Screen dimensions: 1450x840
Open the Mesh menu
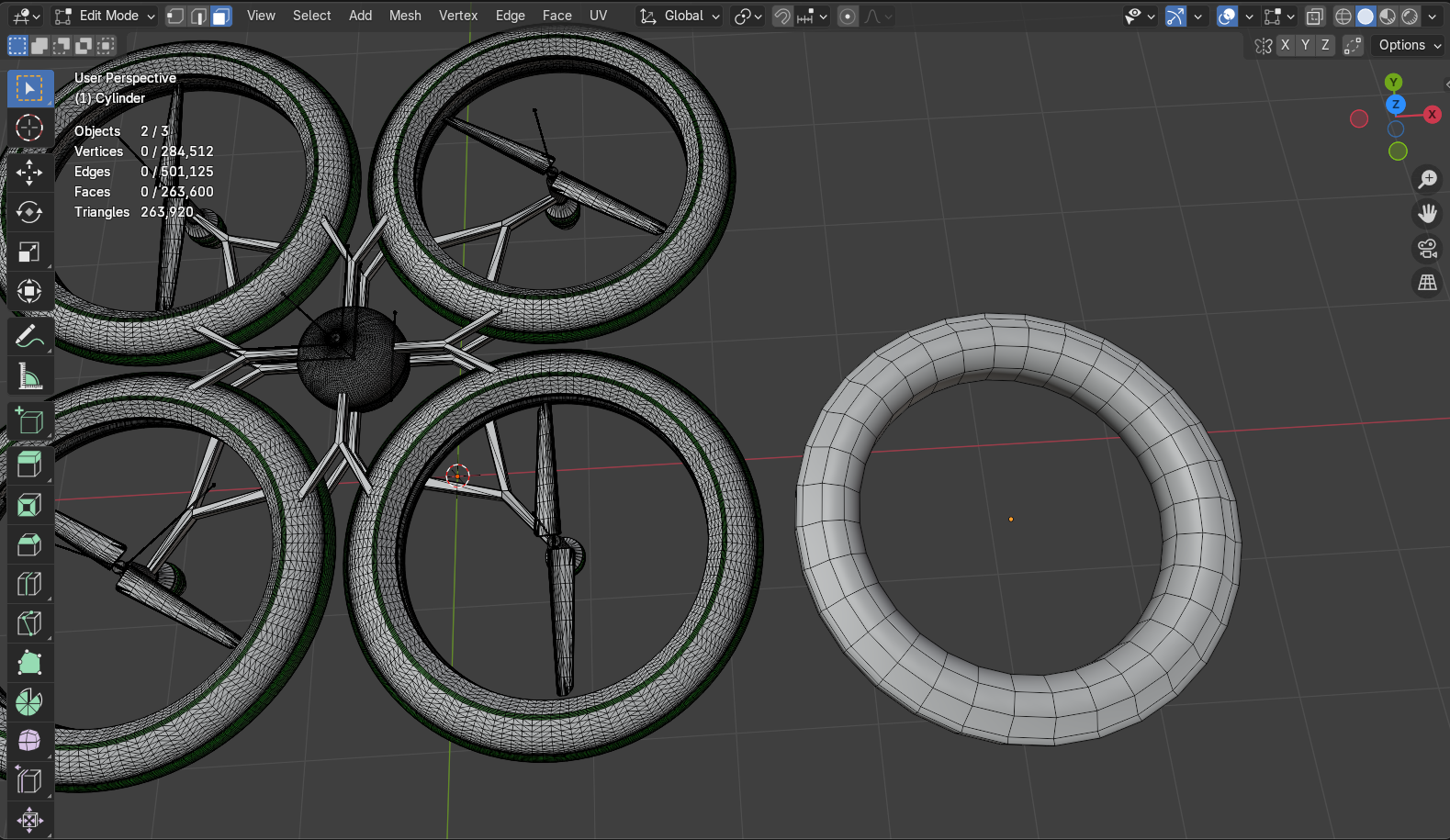[x=405, y=16]
